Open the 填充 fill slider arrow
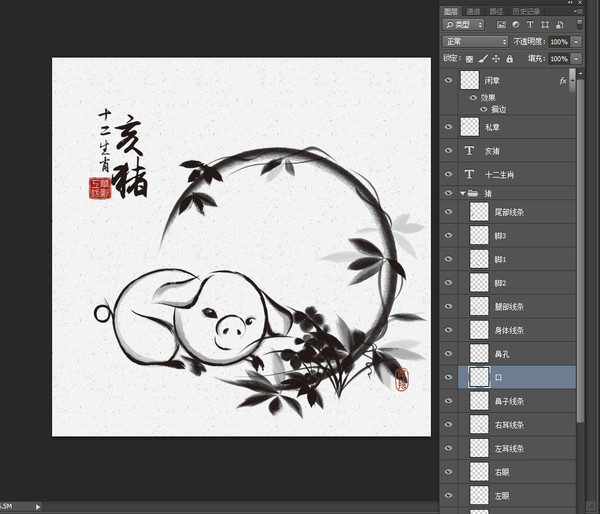 576,59
